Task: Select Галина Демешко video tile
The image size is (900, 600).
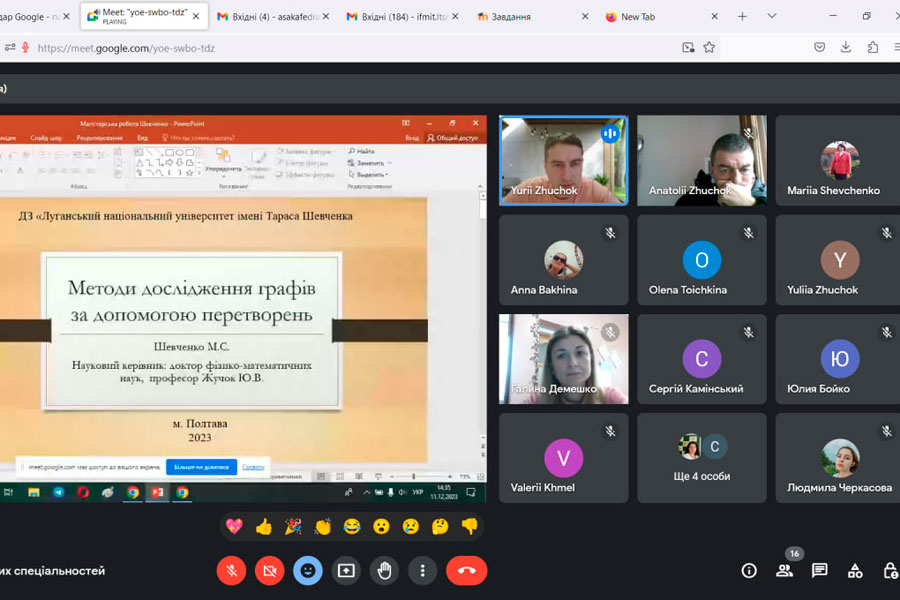Action: [564, 359]
